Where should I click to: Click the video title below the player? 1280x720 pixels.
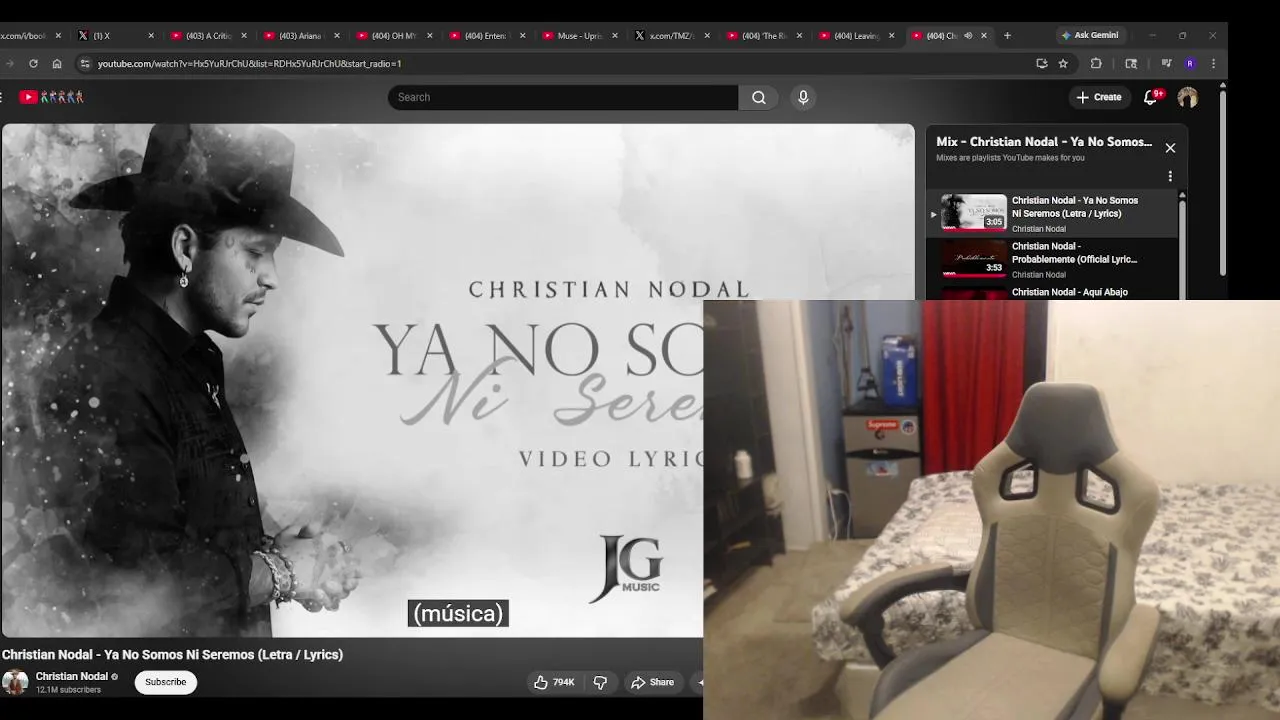point(172,654)
